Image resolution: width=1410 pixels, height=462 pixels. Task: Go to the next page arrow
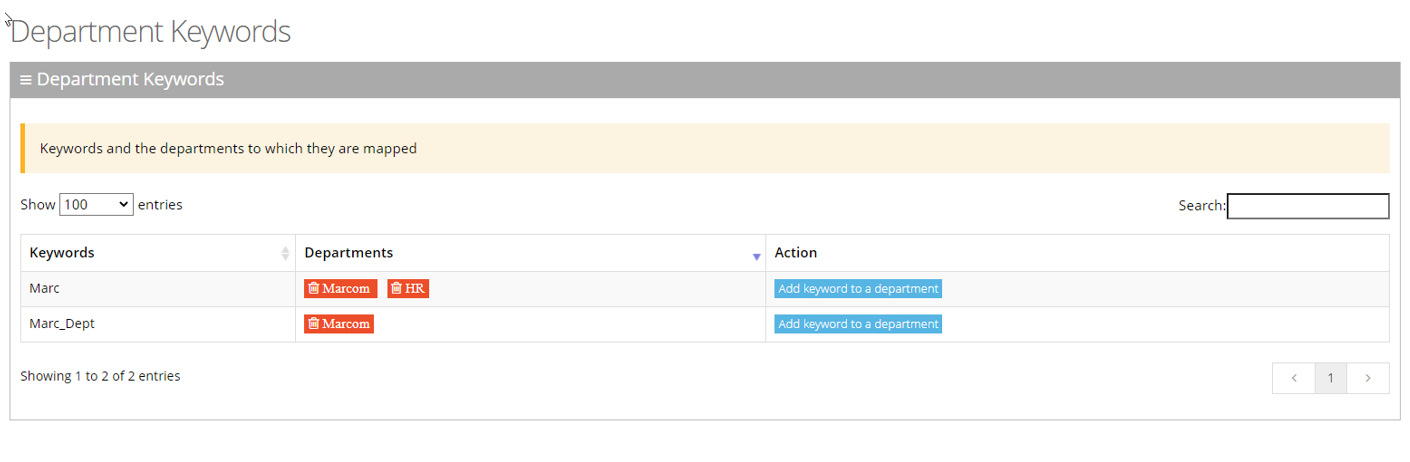tap(1367, 378)
